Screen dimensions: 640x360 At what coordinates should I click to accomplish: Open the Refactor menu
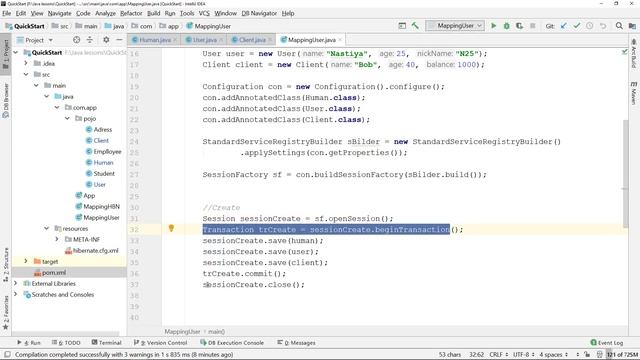click(131, 13)
